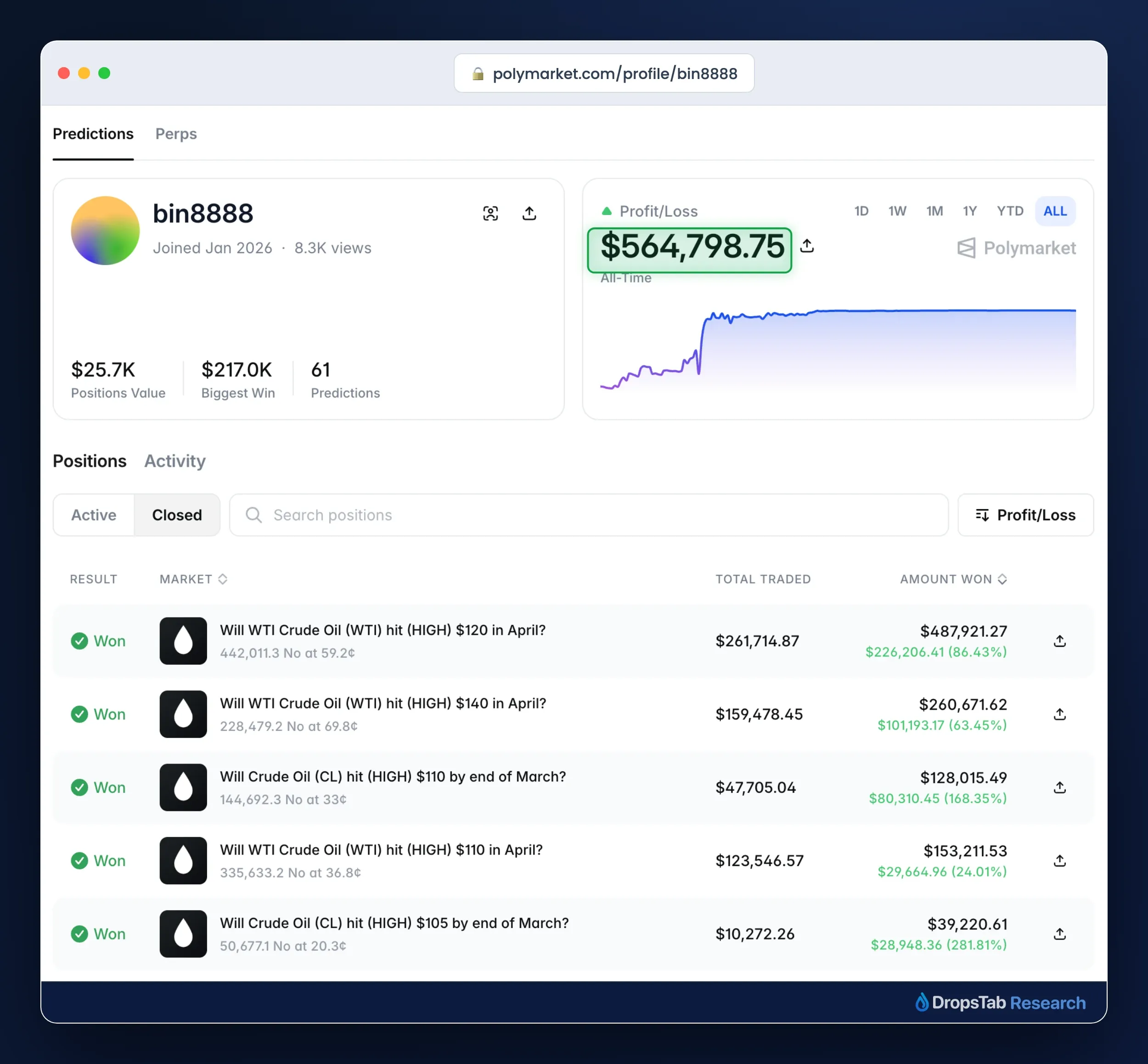
Task: Open the Profit/Loss sort dropdown
Action: click(1025, 515)
